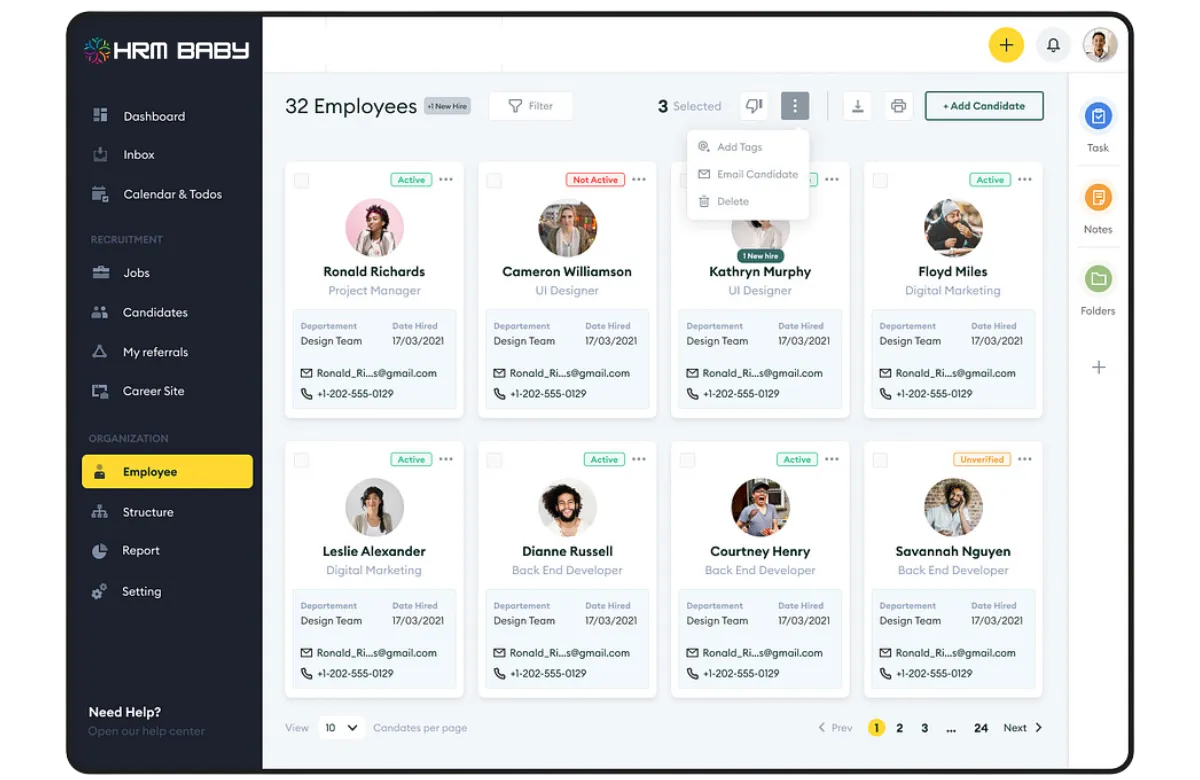Open Dianne Russell's profile photo
Image resolution: width=1200 pixels, height=780 pixels.
[567, 507]
